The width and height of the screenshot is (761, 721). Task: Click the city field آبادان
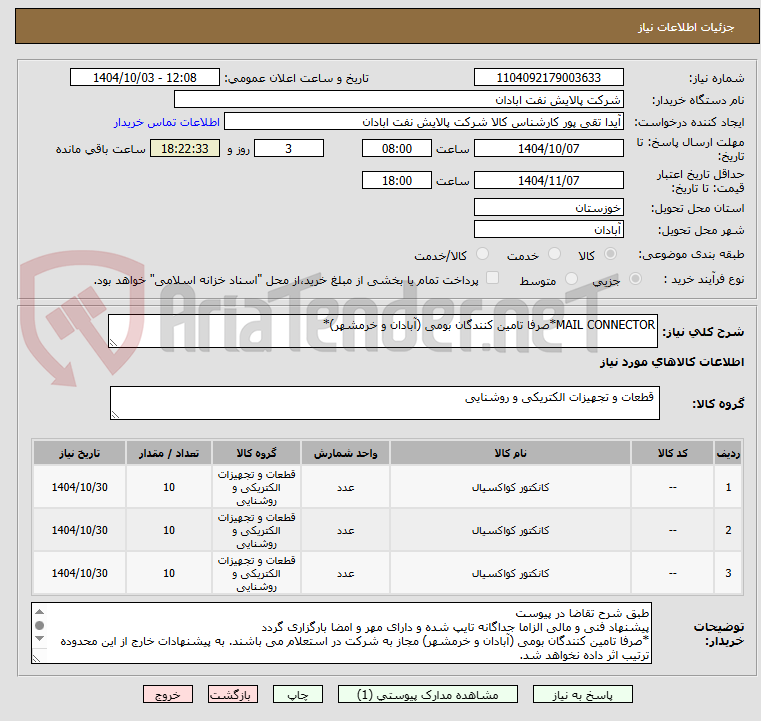click(x=548, y=229)
